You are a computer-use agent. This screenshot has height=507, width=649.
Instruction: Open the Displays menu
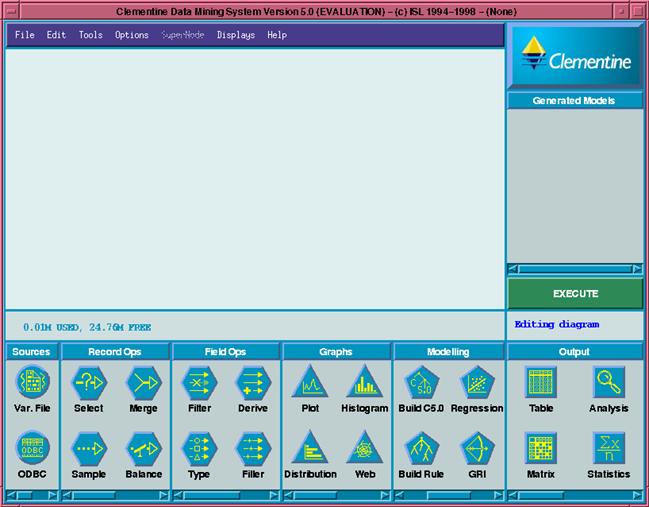[236, 35]
